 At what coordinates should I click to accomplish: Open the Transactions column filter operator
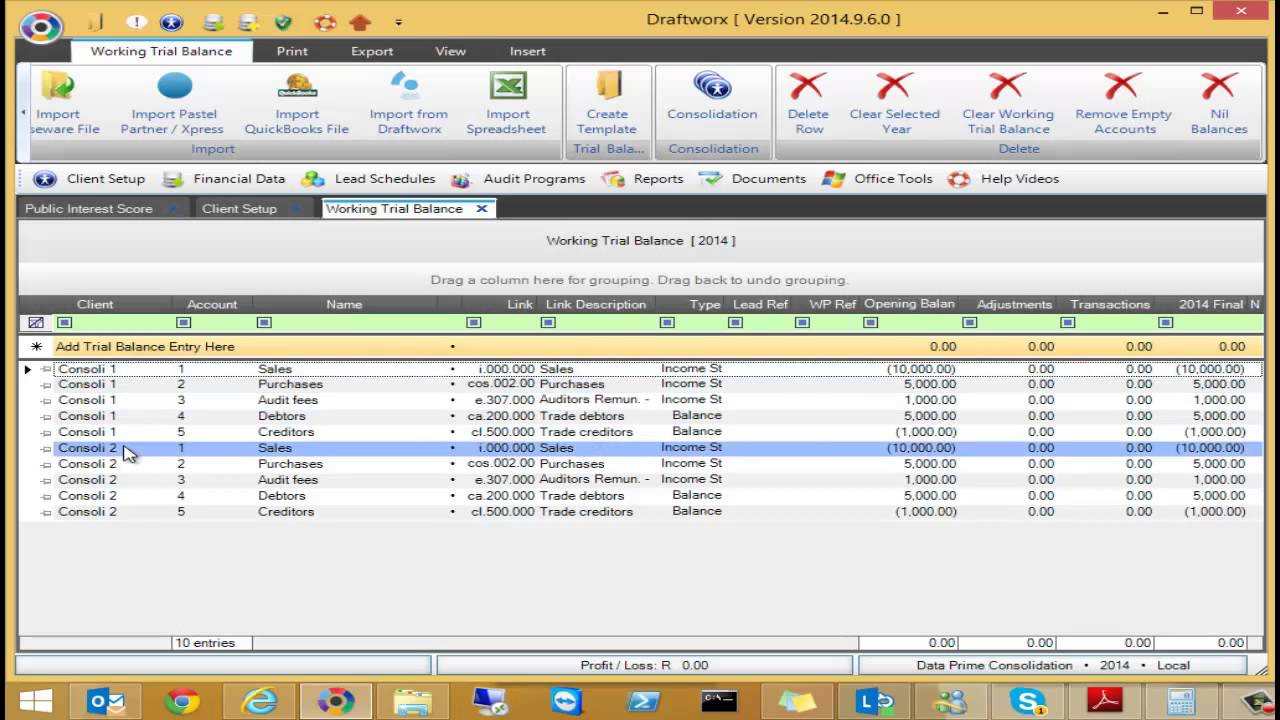click(x=1067, y=323)
